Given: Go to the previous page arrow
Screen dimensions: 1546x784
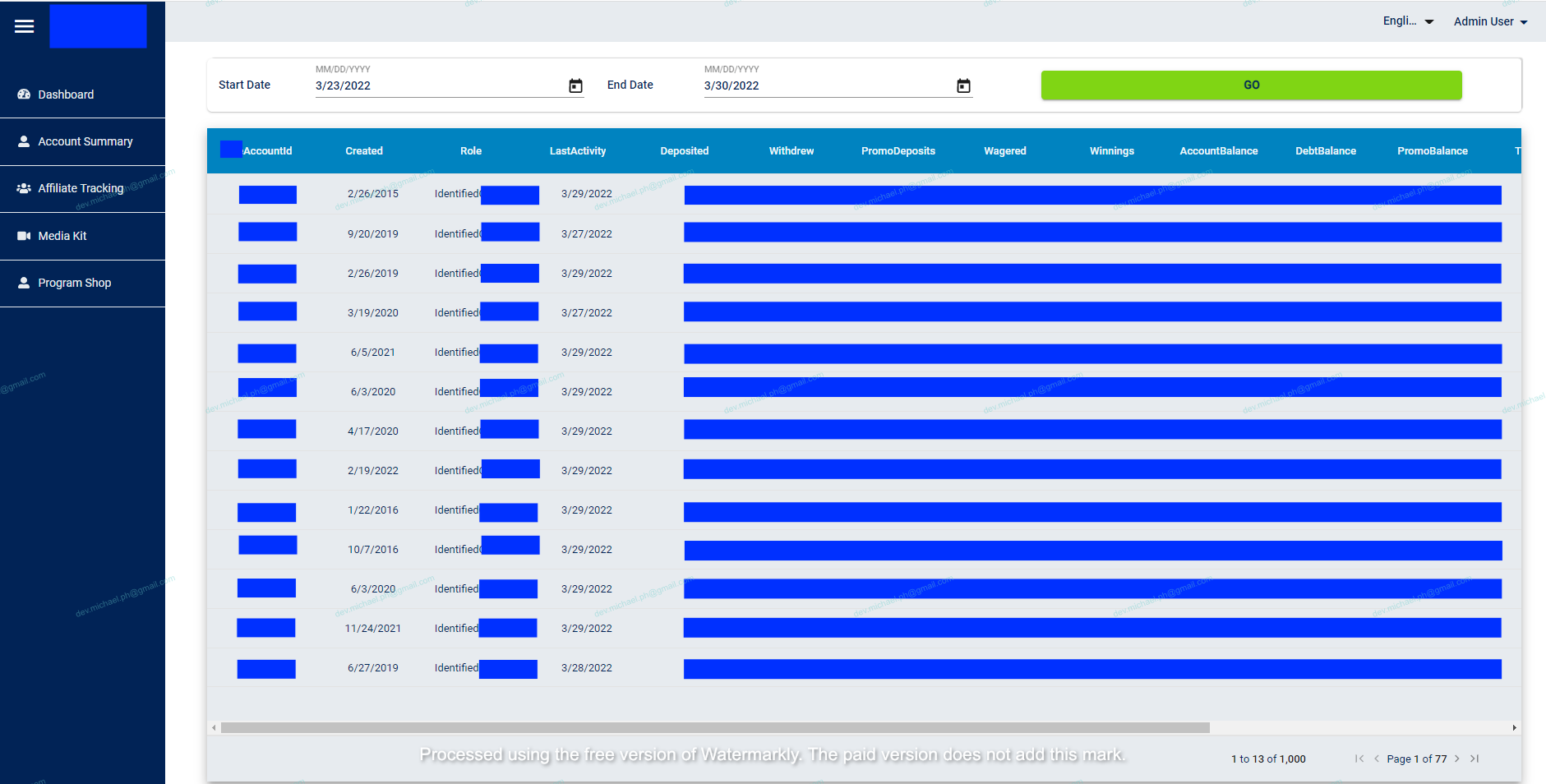Looking at the screenshot, I should (1377, 759).
